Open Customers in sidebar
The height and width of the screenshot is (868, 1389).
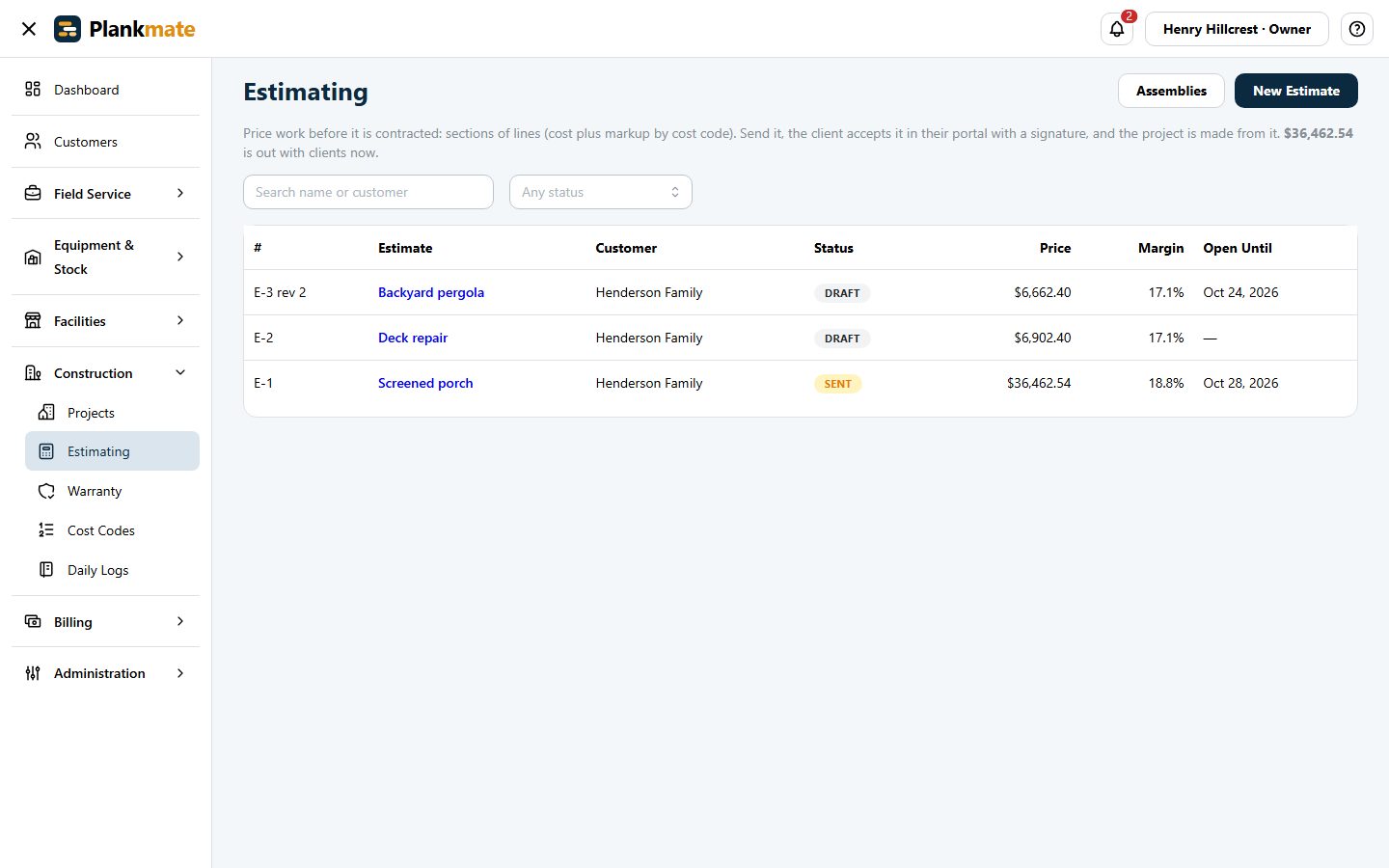point(105,142)
